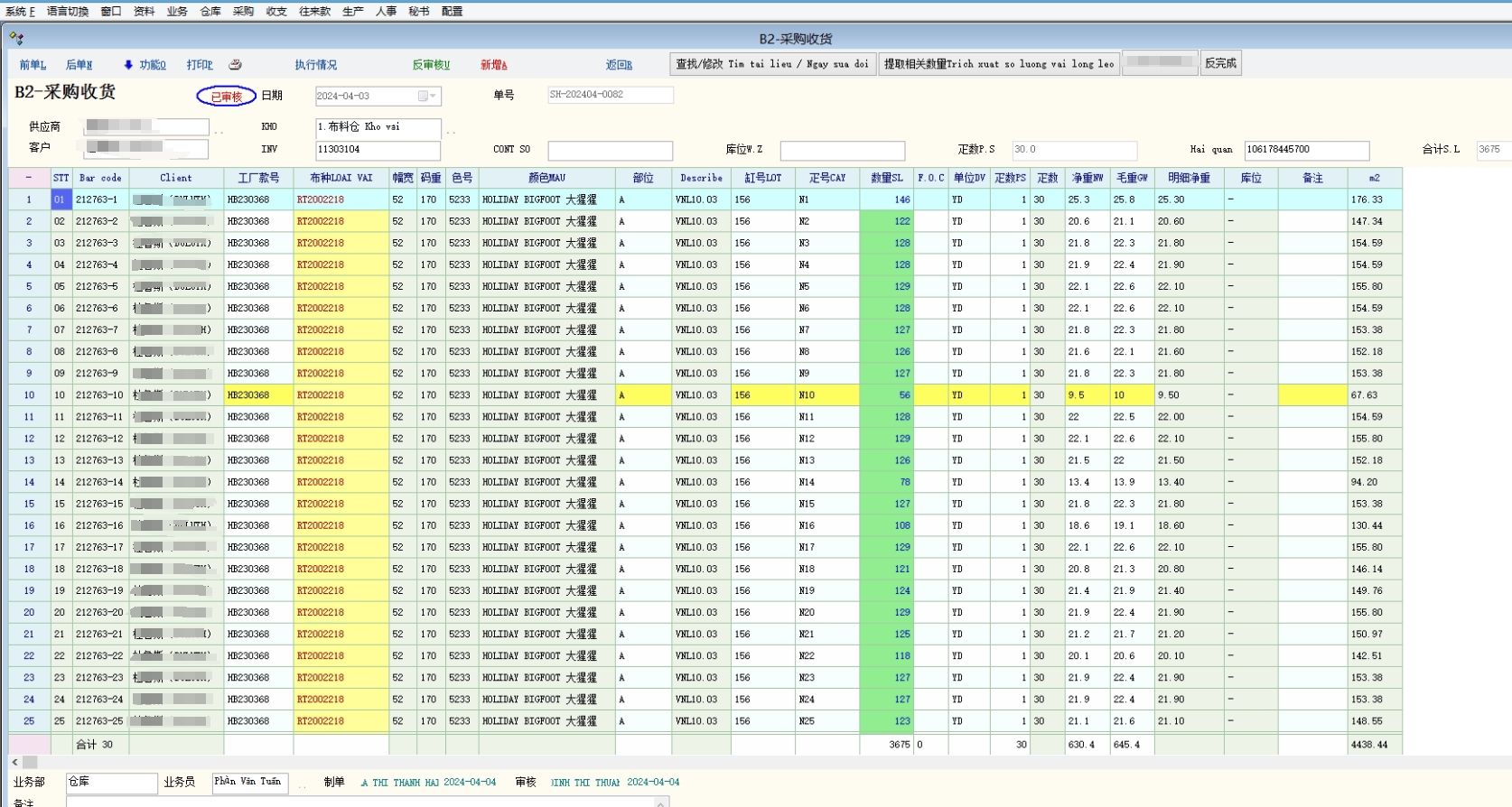The image size is (1512, 807).
Task: Click the blue down-arrow beside 功能
Action: (128, 65)
